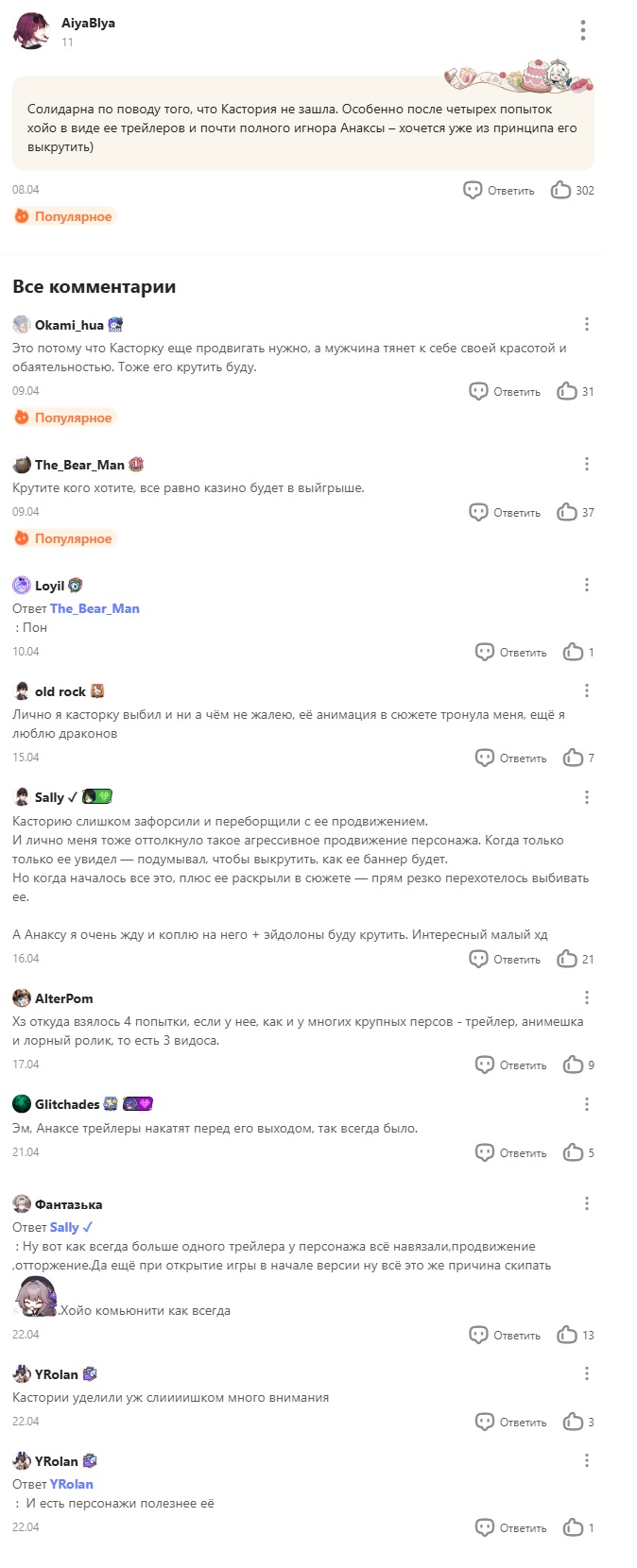Open the three-dot menu on AiyaBlya's post
This screenshot has height=1568, width=637.
pyautogui.click(x=583, y=30)
